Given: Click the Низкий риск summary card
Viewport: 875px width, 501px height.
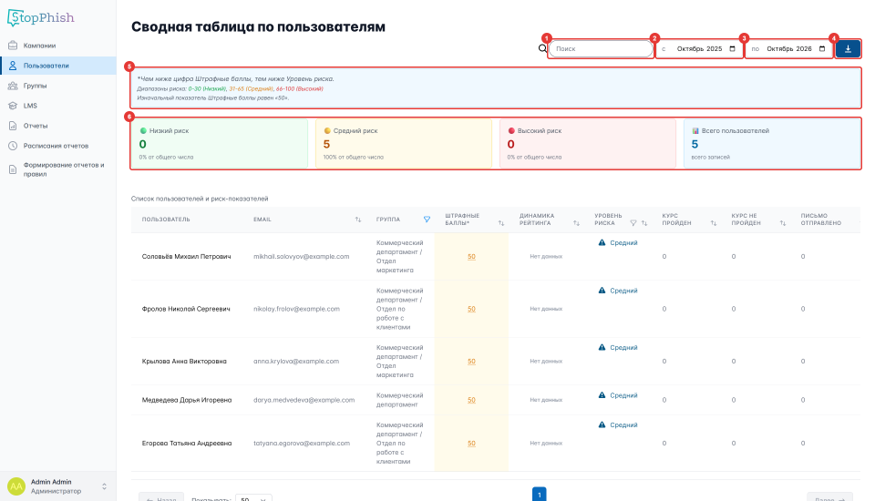Looking at the screenshot, I should coord(219,143).
